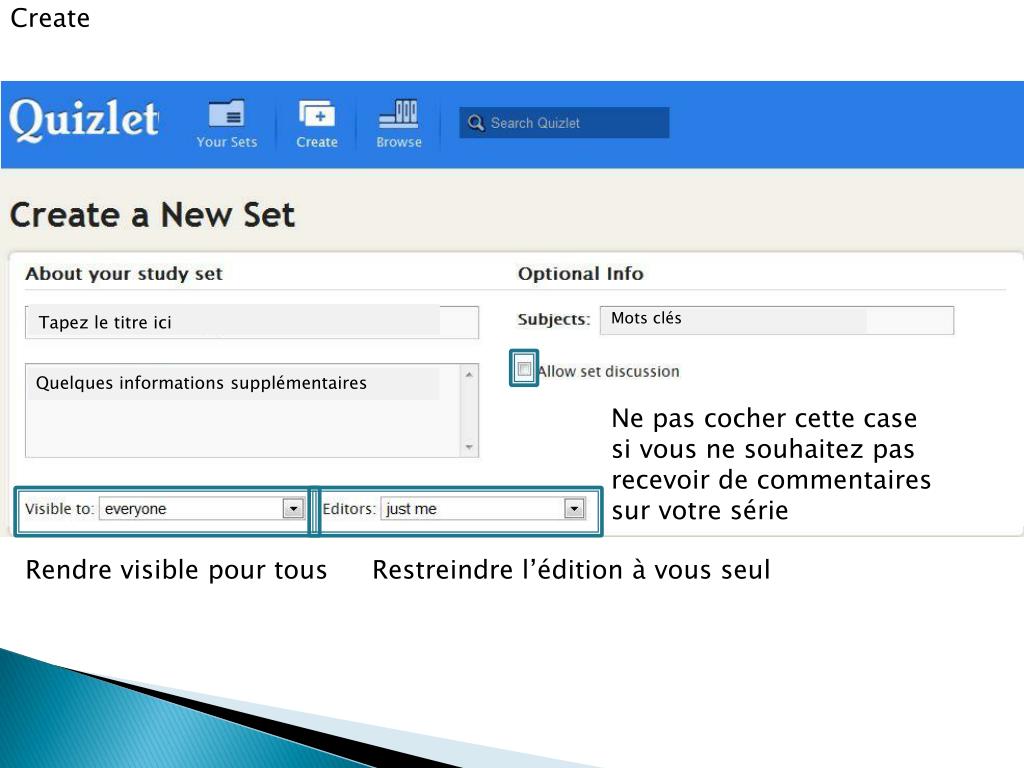
Task: Click the search magnifier icon
Action: [476, 123]
